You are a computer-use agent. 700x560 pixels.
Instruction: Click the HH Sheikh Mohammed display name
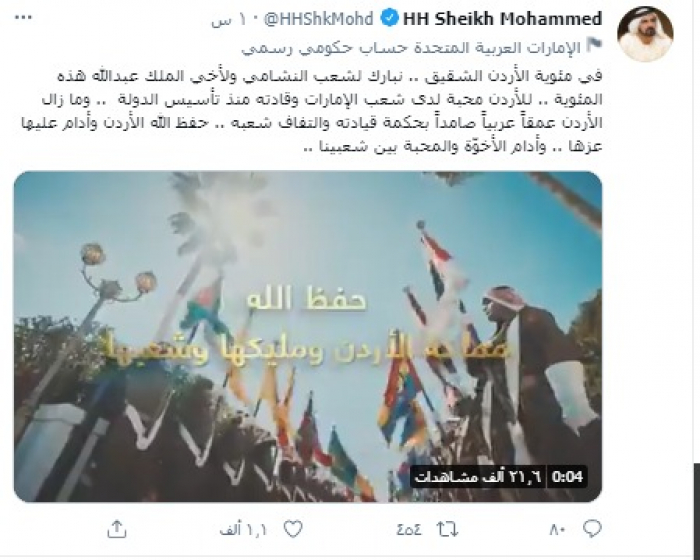(503, 19)
